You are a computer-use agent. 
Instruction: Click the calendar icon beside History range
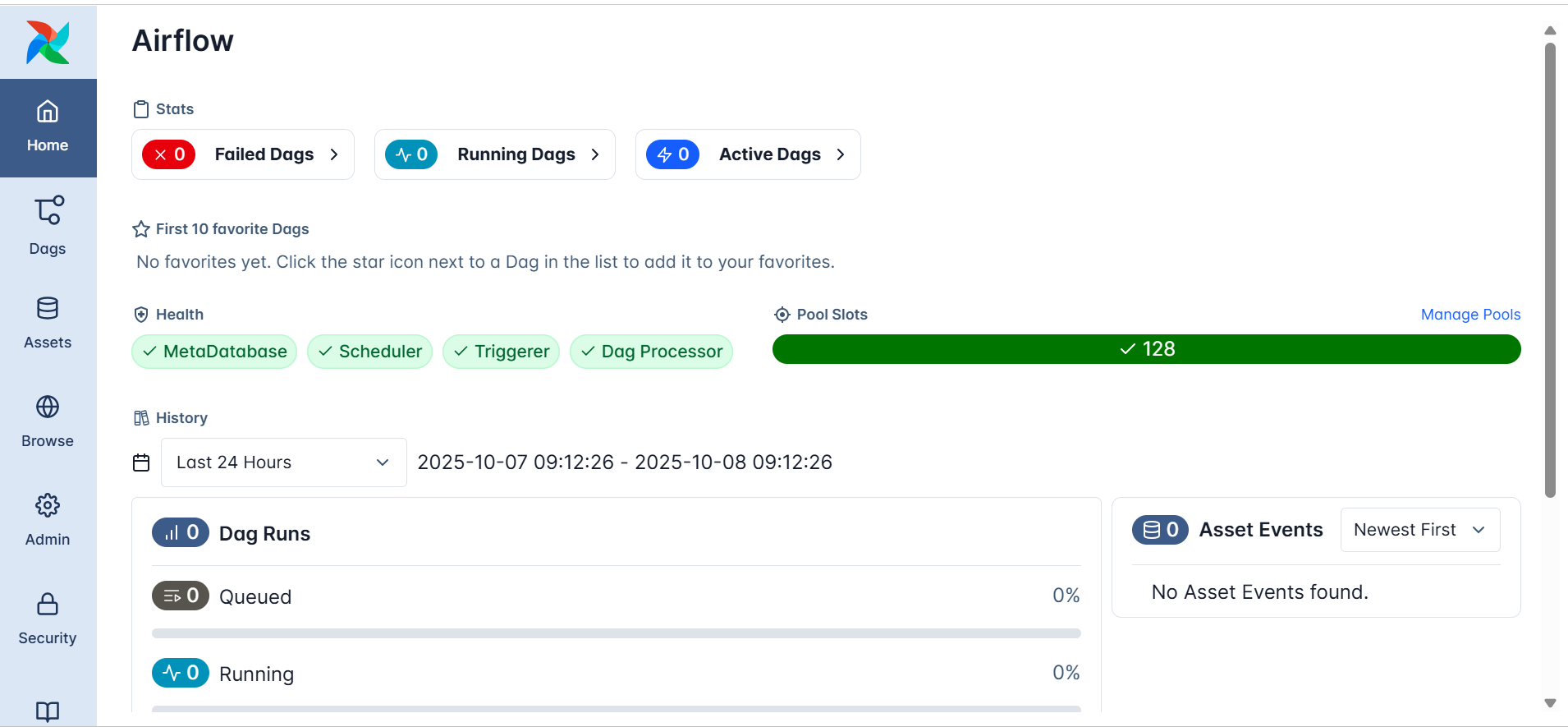coord(141,462)
